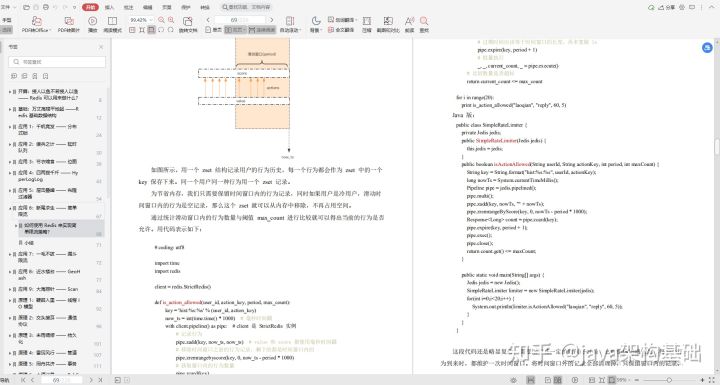Select the 保护 ribbon tab
This screenshot has height=385, width=720.
click(186, 7)
